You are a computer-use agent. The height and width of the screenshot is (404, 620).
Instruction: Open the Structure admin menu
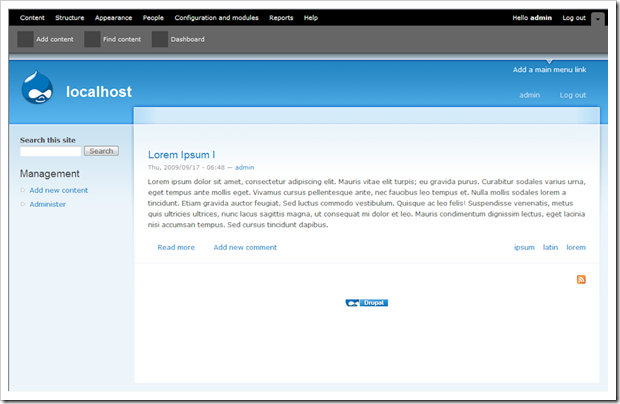(70, 18)
